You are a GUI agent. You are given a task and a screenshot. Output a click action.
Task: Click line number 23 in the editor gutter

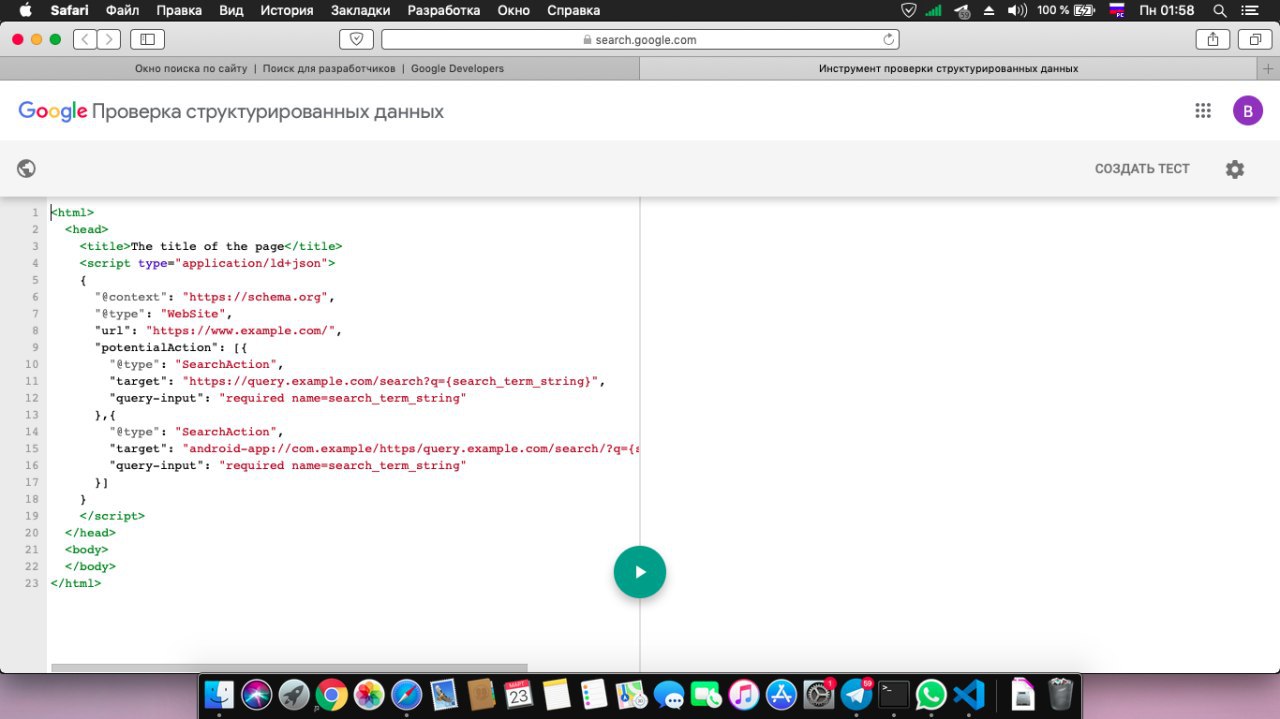tap(32, 583)
